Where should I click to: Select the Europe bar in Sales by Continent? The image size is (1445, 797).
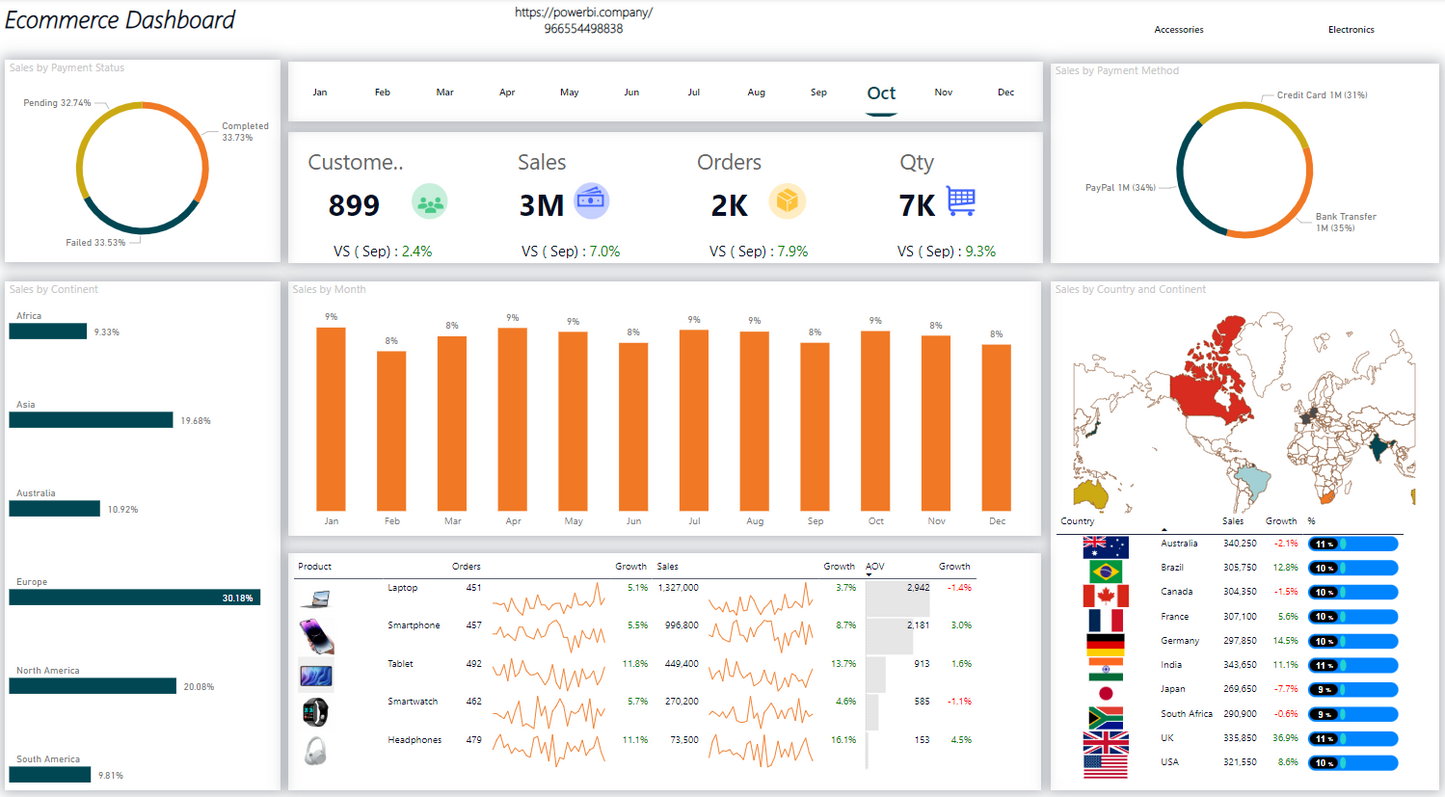tap(135, 598)
